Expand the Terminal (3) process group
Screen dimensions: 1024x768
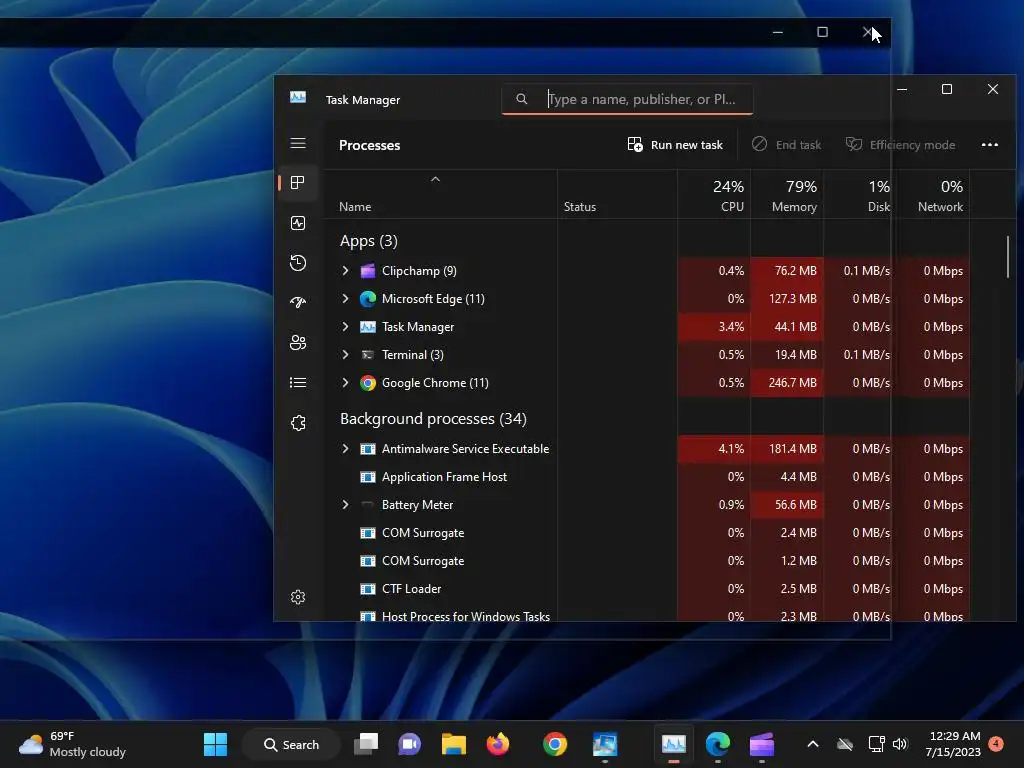(x=345, y=355)
